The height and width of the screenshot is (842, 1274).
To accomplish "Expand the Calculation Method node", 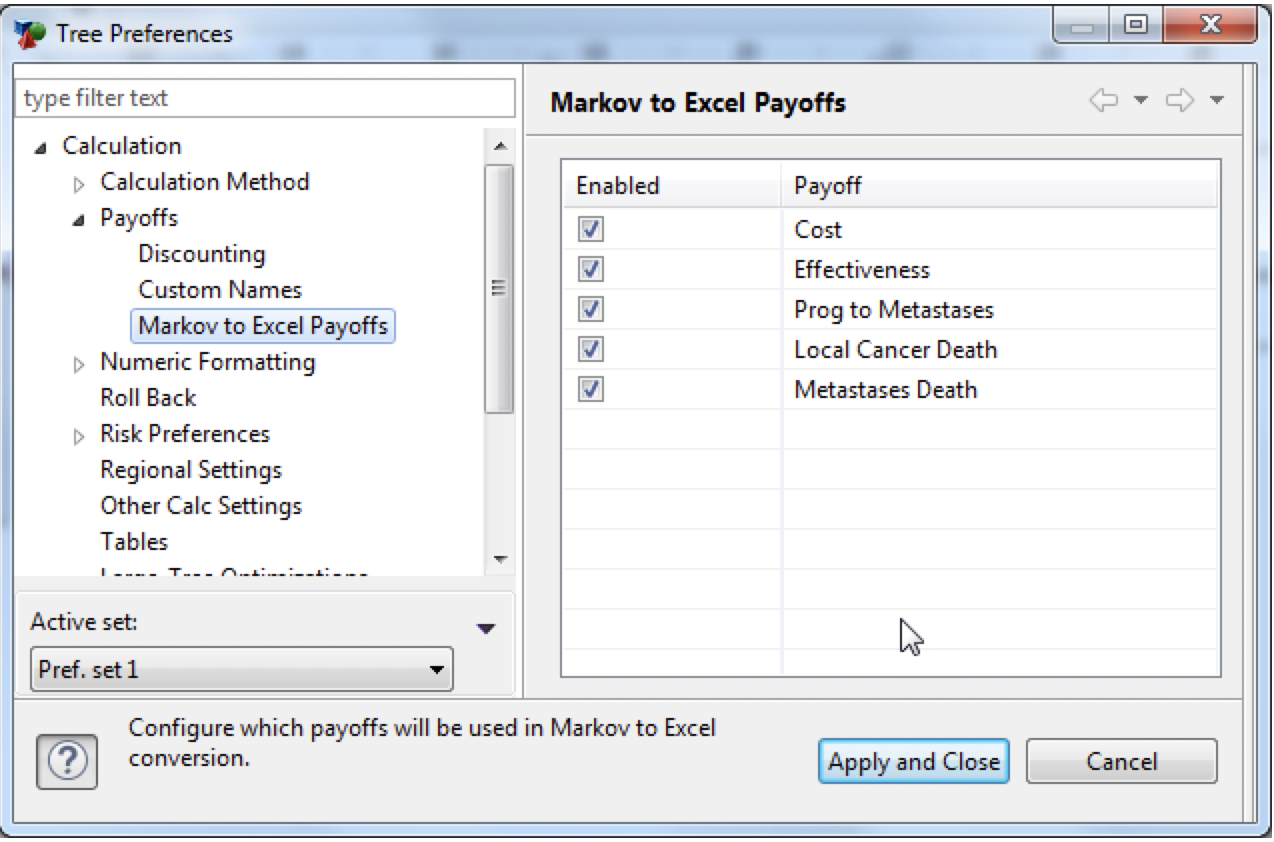I will tap(80, 182).
